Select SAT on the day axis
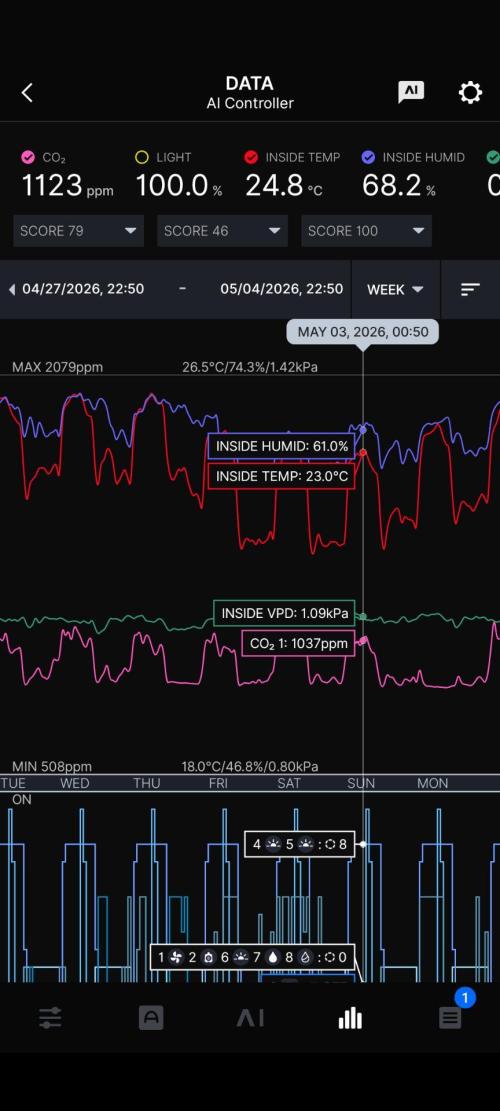 click(289, 783)
